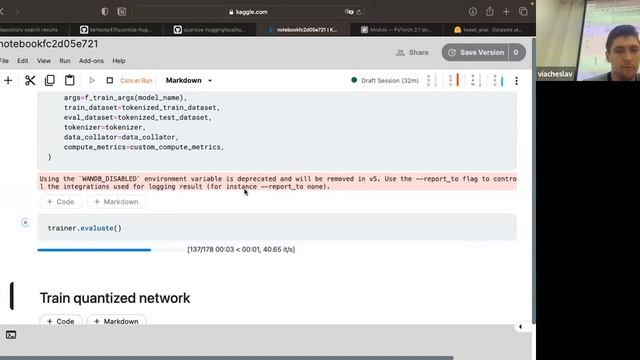
Task: Open the Help menu
Action: point(119,61)
